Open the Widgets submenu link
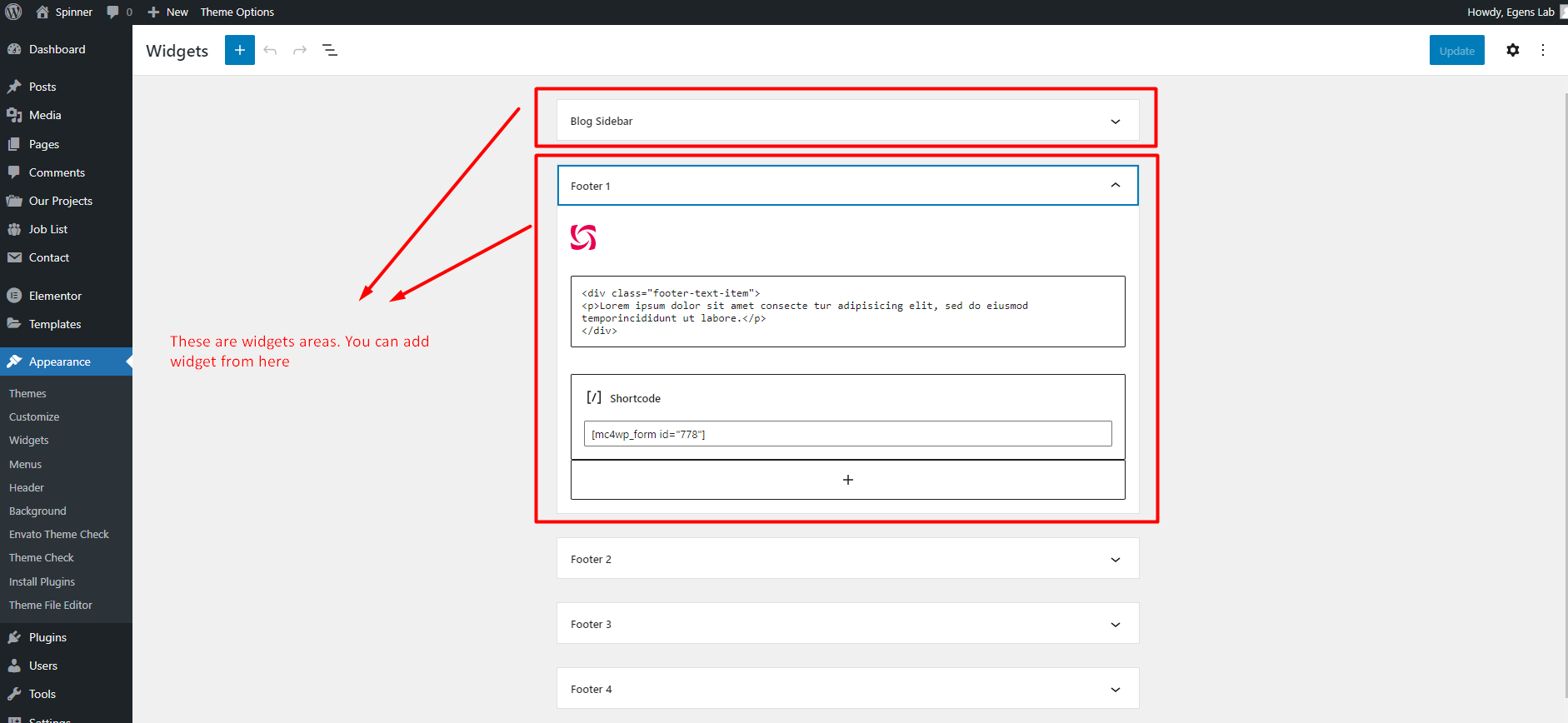The image size is (1568, 723). (29, 440)
